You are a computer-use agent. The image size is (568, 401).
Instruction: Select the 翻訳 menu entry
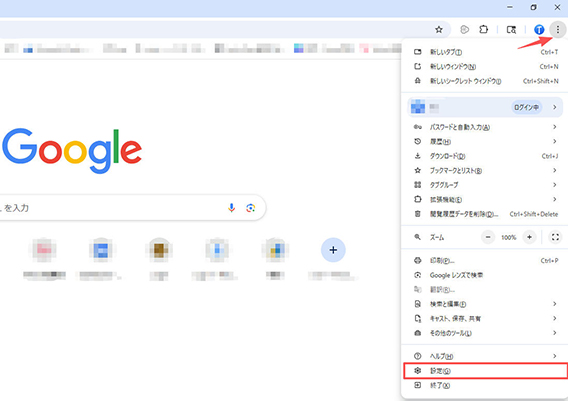tap(484, 290)
